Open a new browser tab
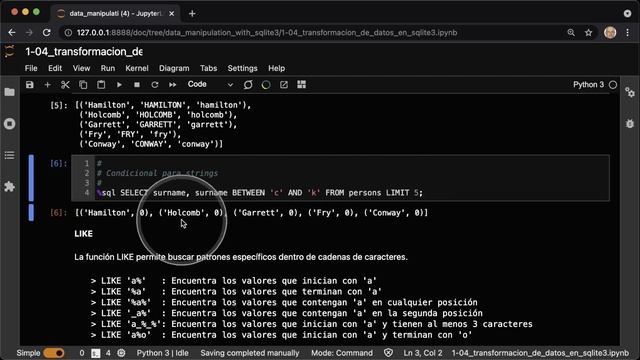Viewport: 640px width, 360px height. [x=192, y=13]
